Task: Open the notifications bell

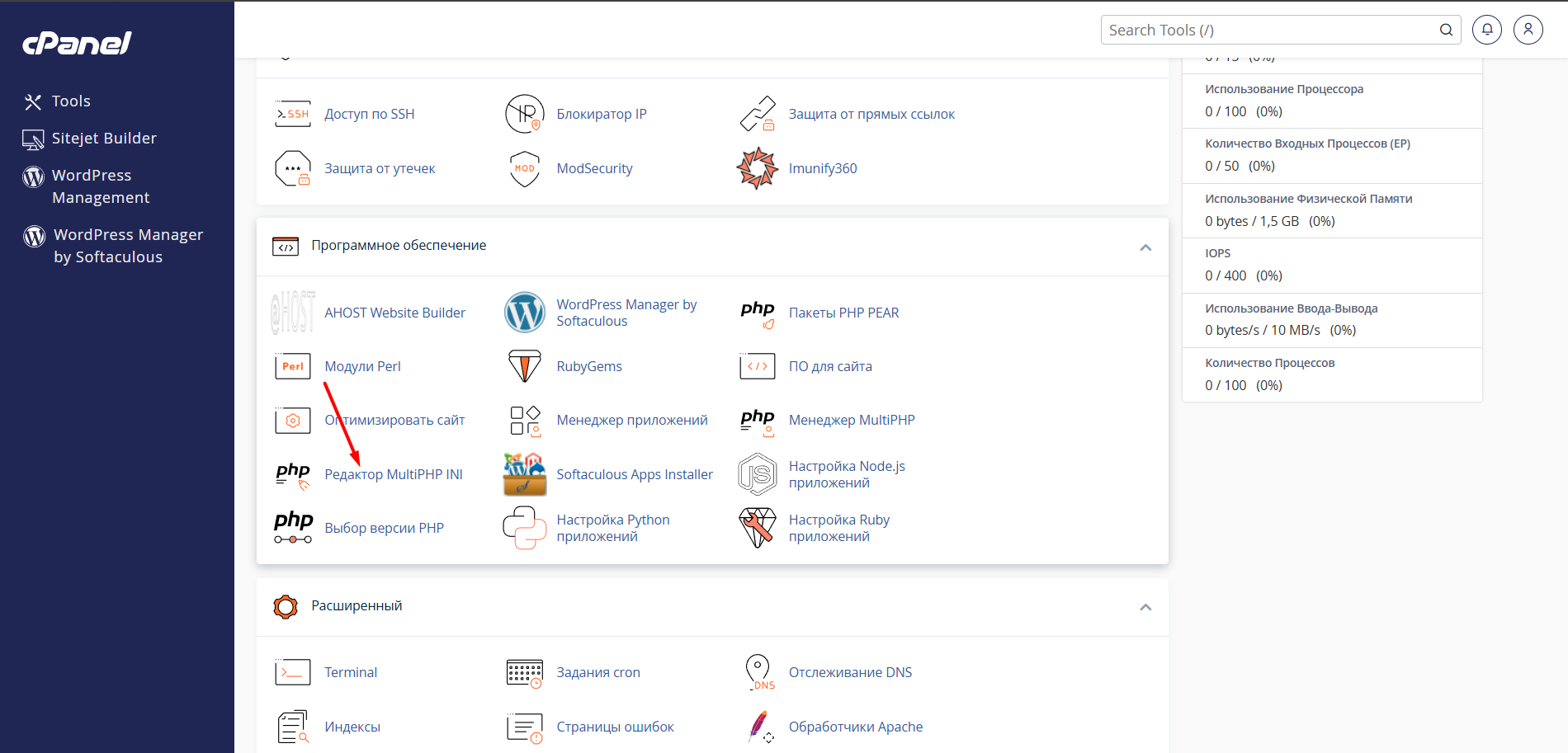Action: (x=1487, y=30)
